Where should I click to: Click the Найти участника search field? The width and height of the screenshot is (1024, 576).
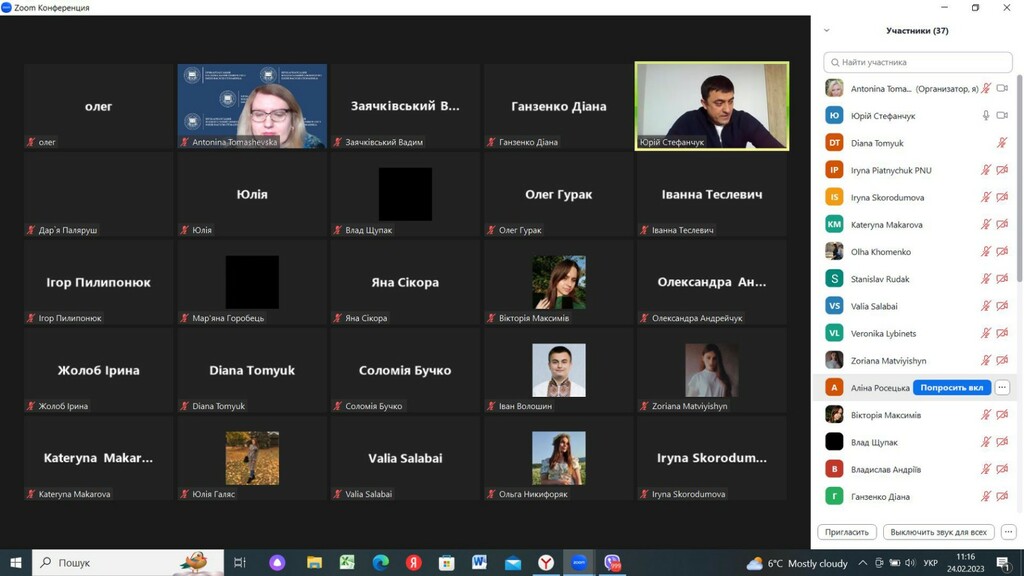(918, 62)
